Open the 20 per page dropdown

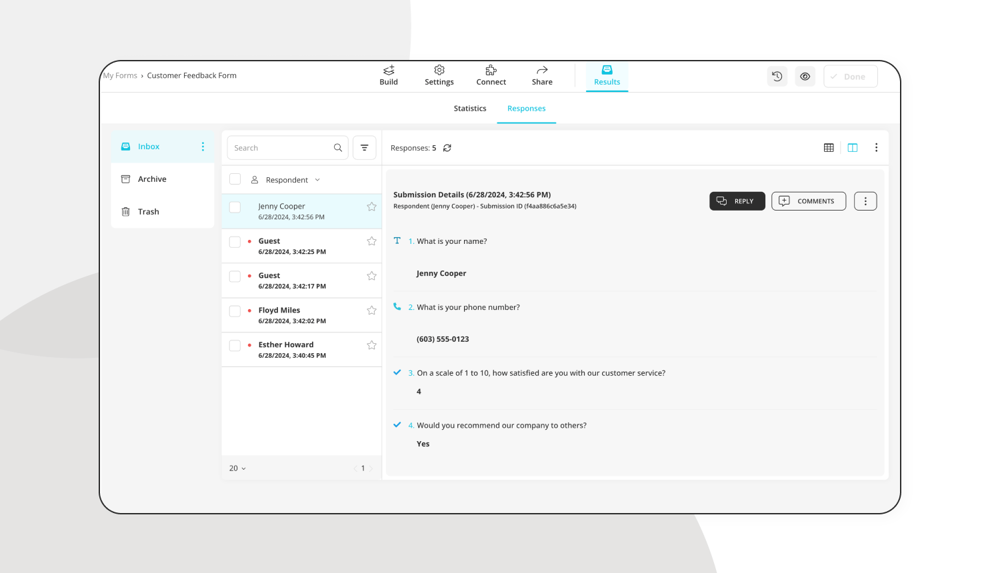point(237,468)
